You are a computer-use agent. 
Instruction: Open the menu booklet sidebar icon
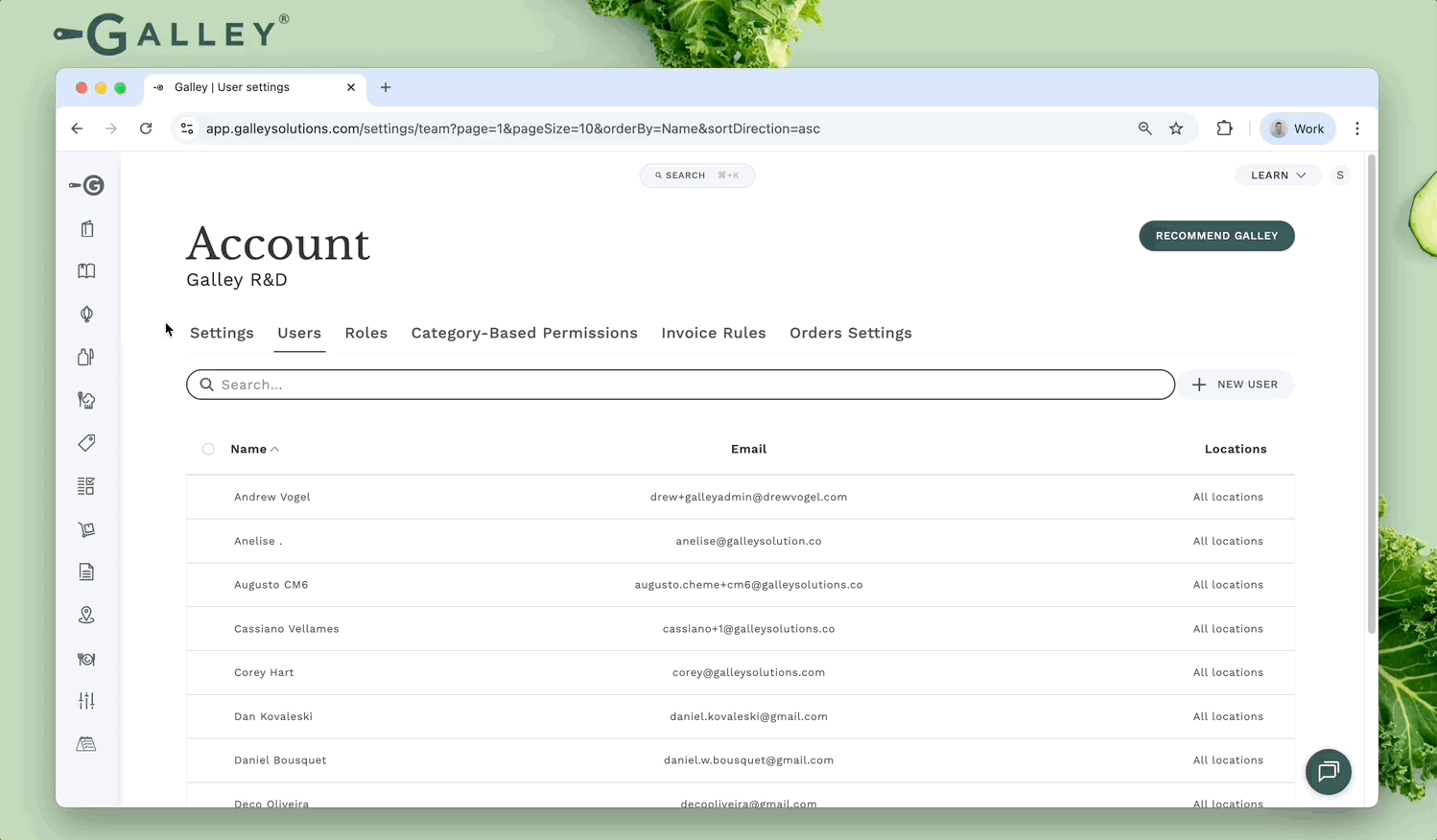coord(87,228)
